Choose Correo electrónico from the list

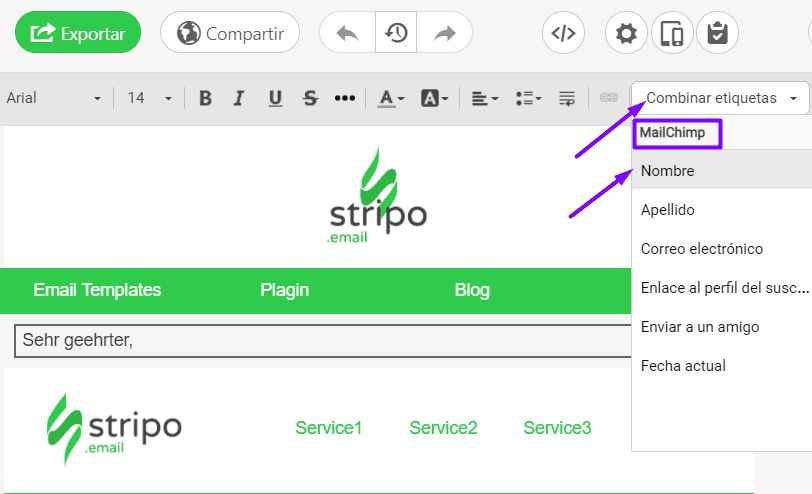701,249
